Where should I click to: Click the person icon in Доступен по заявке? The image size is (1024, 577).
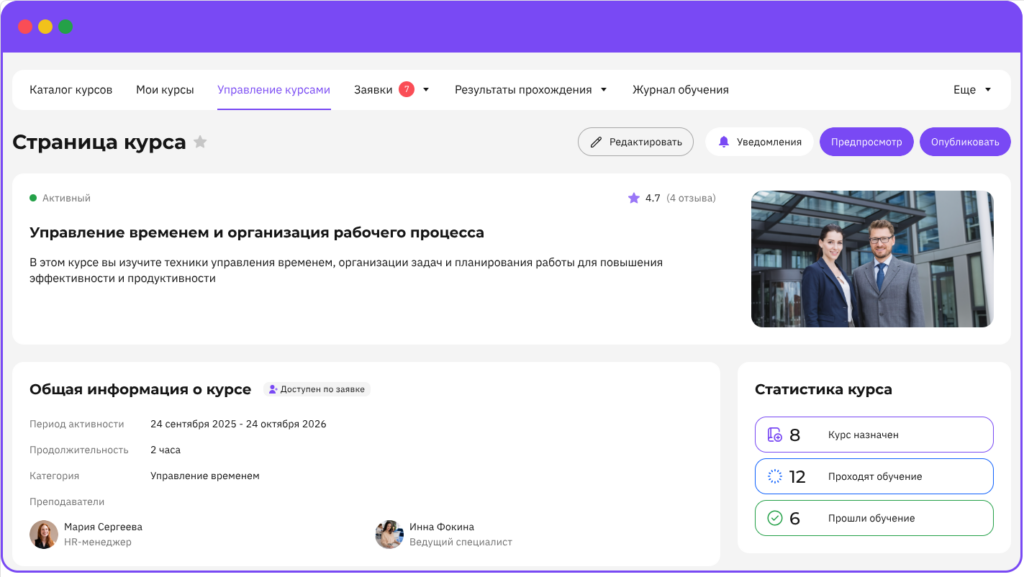273,389
